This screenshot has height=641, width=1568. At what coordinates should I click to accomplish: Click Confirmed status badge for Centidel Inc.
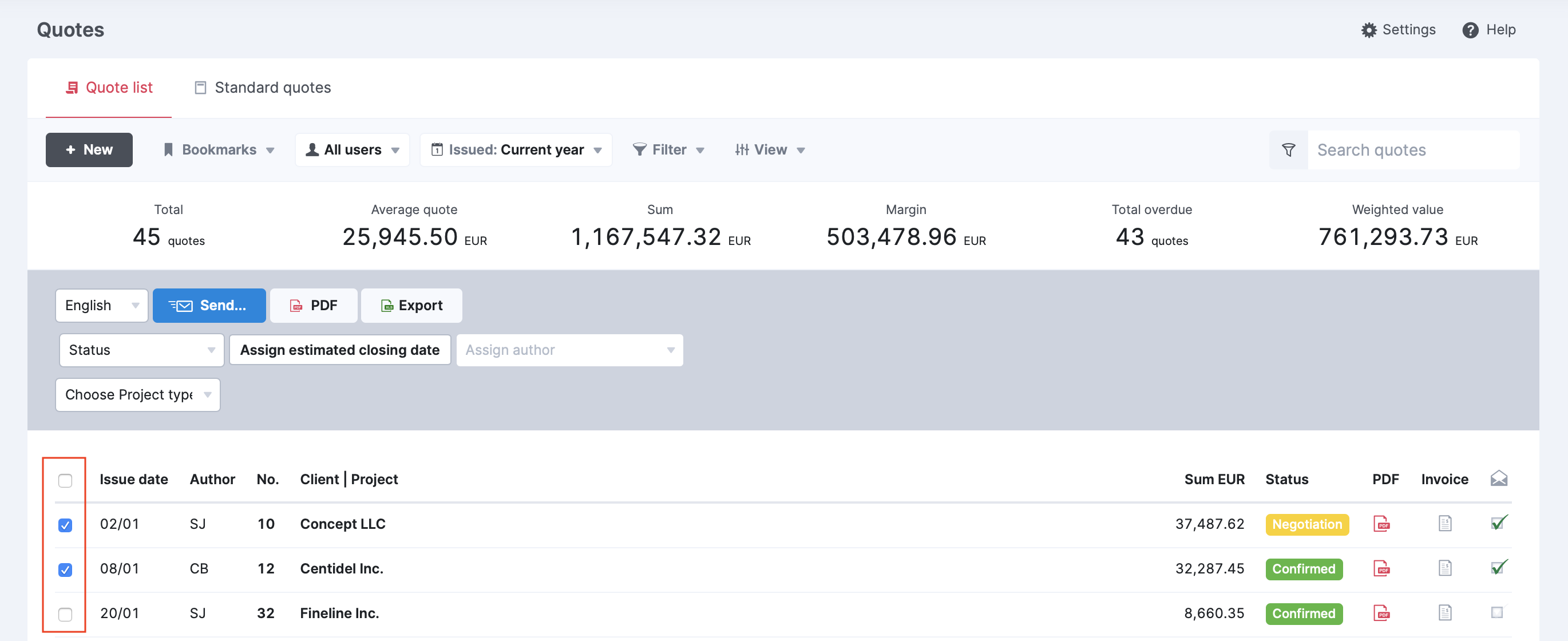[1304, 568]
